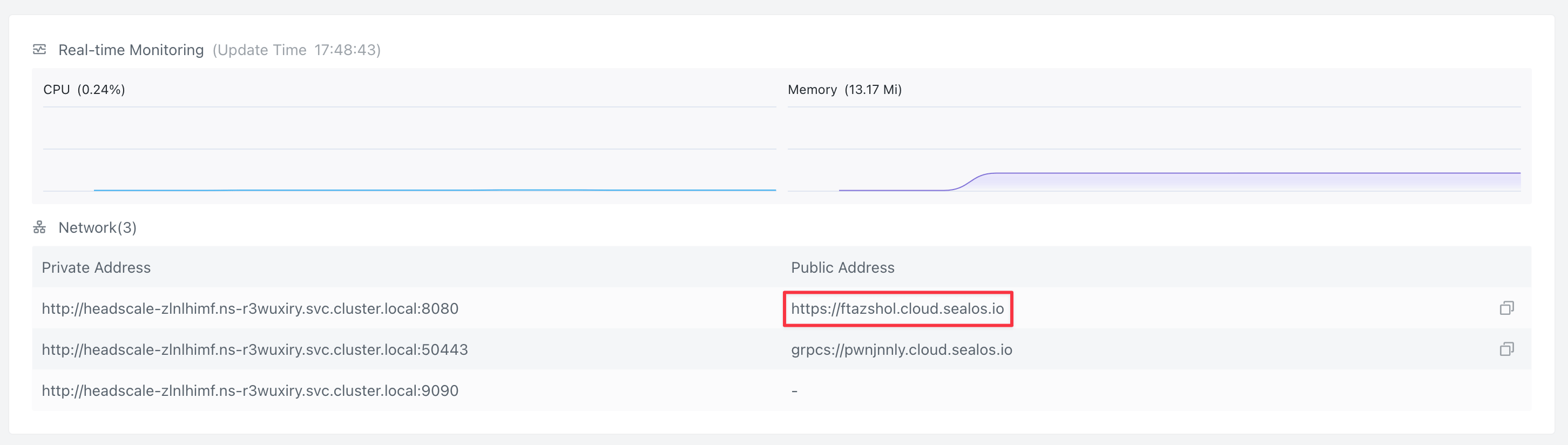
Task: Click the Network(3) section heading
Action: (x=97, y=228)
